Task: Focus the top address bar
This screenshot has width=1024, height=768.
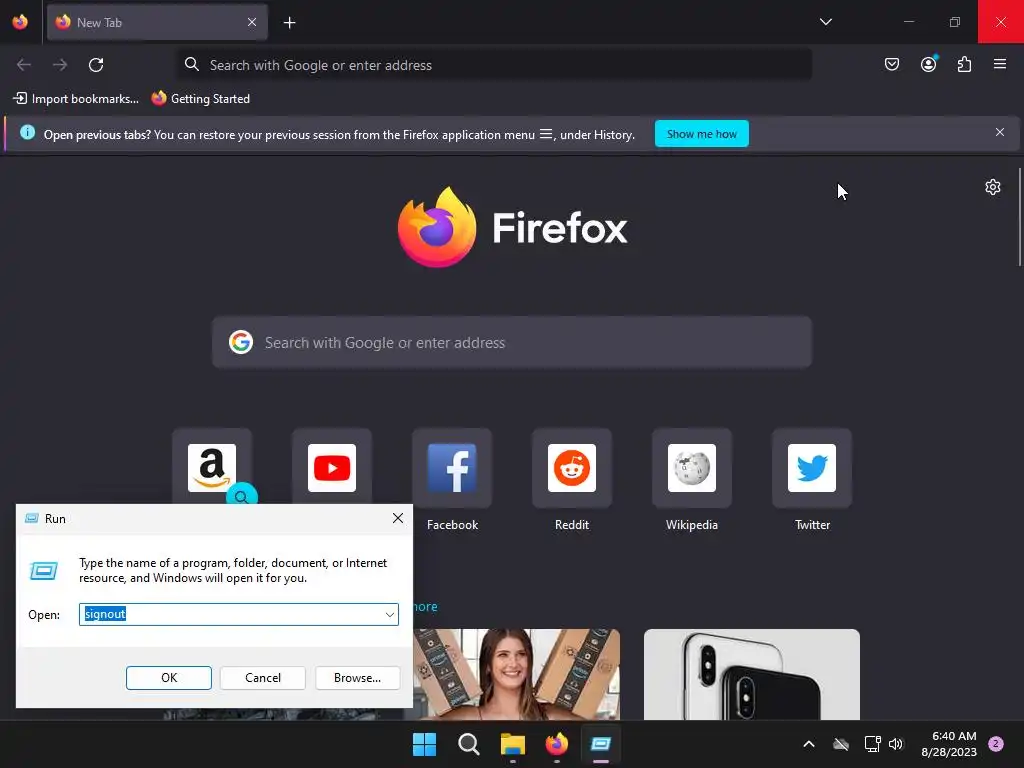Action: (x=494, y=65)
